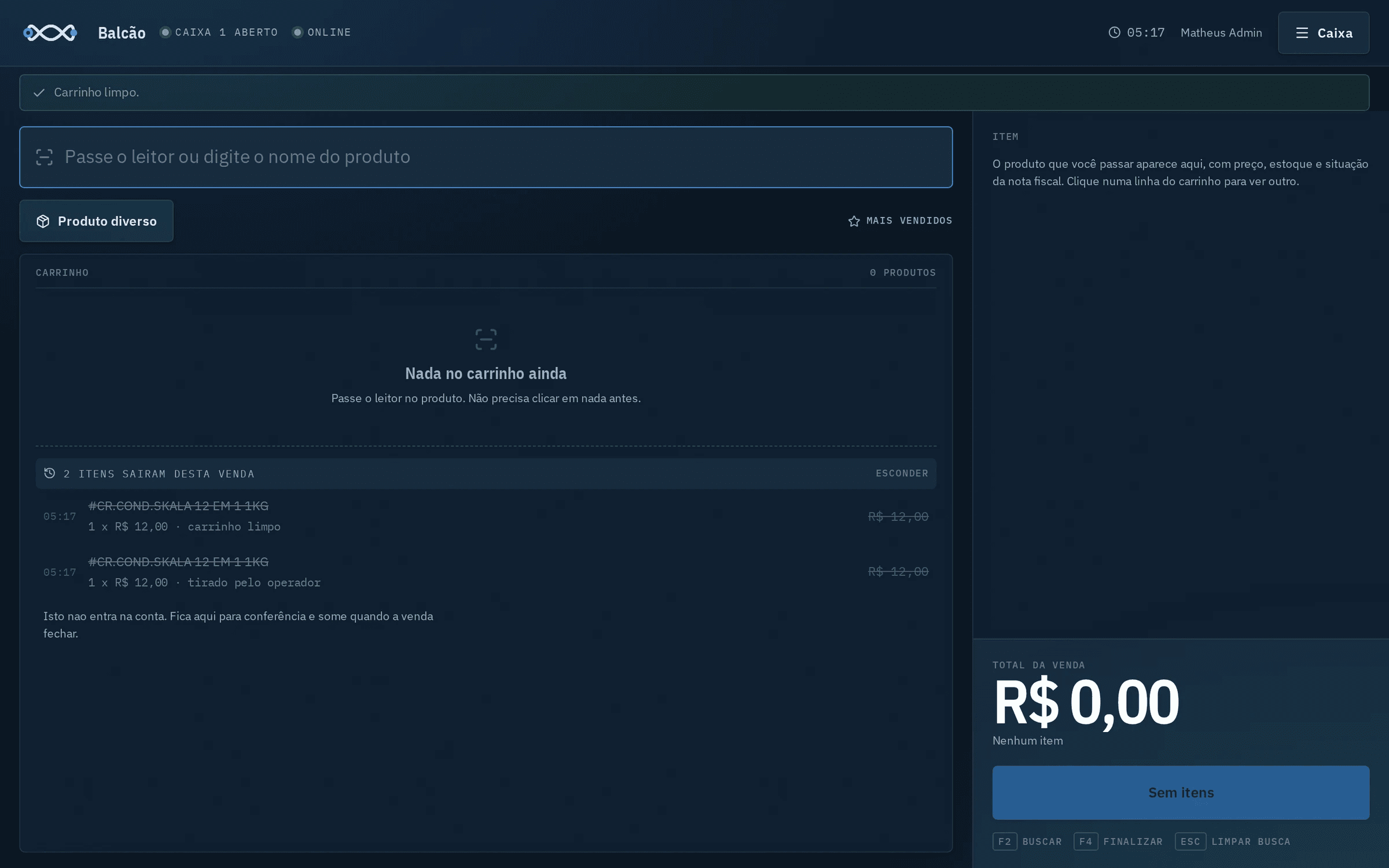Click the Balcão title in header
The image size is (1389, 868).
[x=122, y=33]
